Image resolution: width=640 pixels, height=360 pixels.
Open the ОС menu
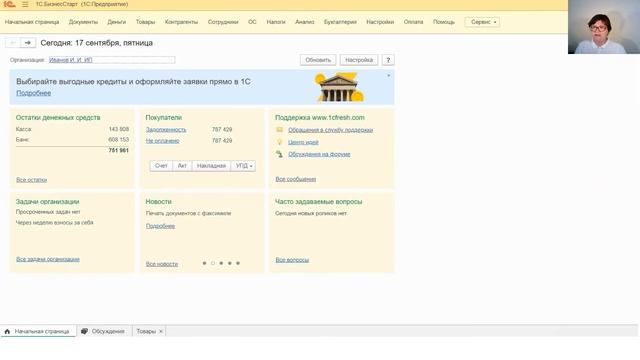coord(252,22)
